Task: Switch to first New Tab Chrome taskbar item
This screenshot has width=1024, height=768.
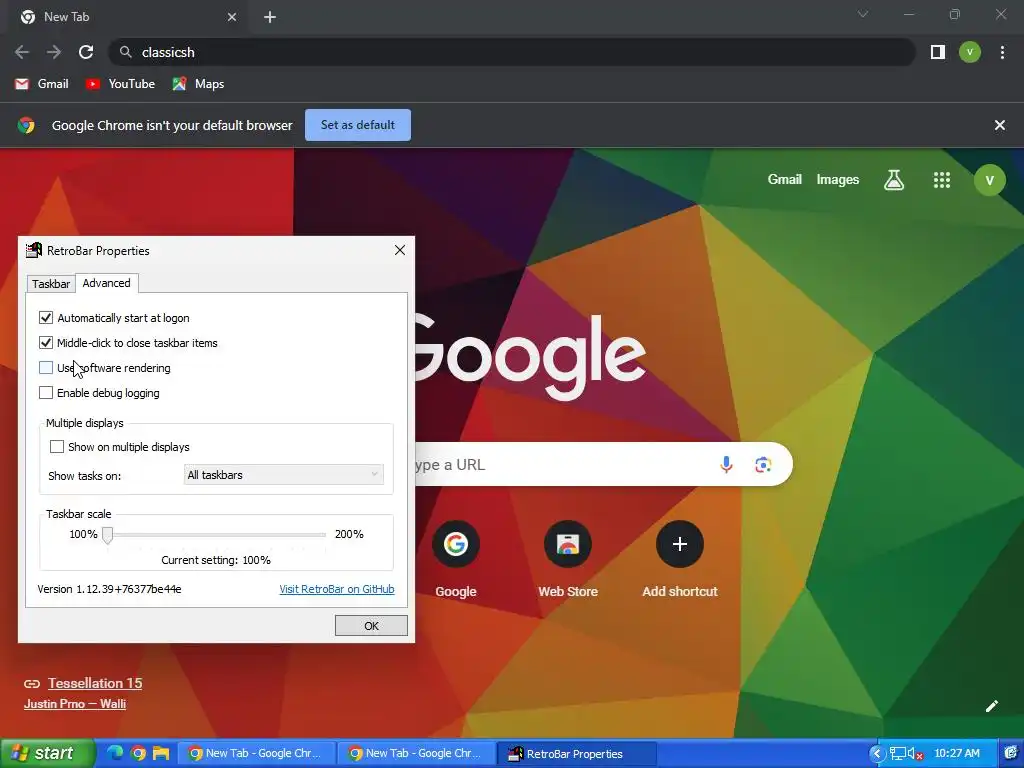Action: [259, 753]
